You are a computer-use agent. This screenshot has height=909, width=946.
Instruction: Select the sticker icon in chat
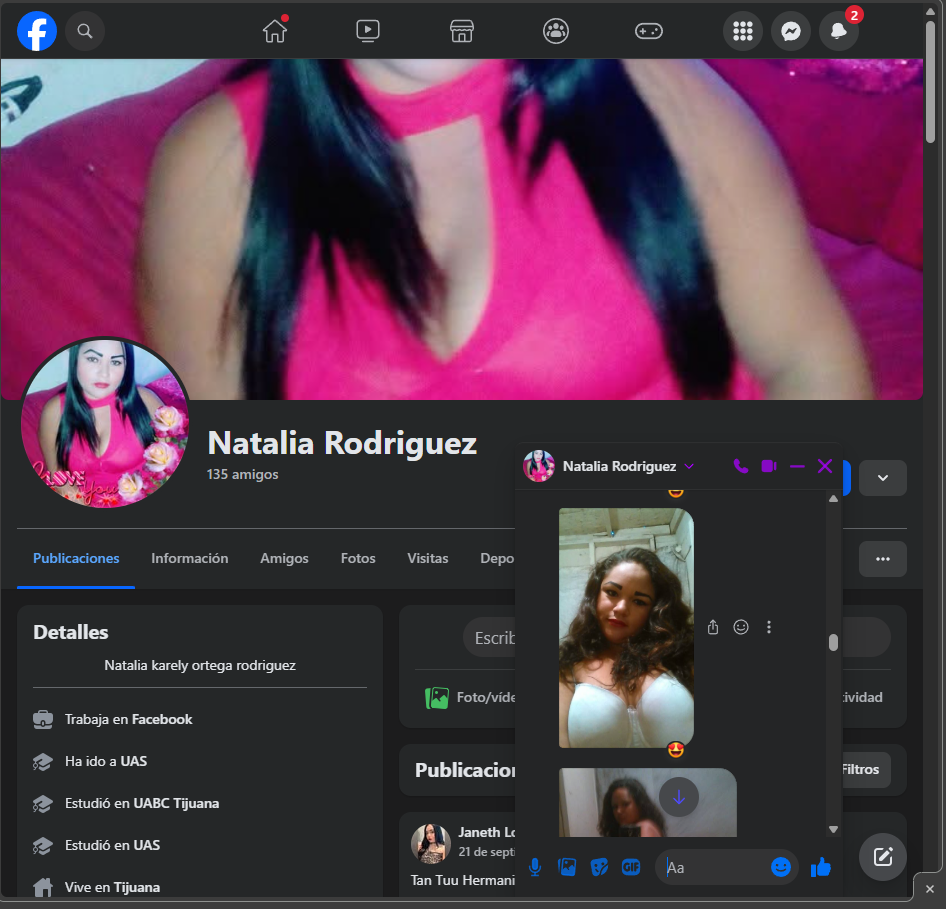point(599,867)
